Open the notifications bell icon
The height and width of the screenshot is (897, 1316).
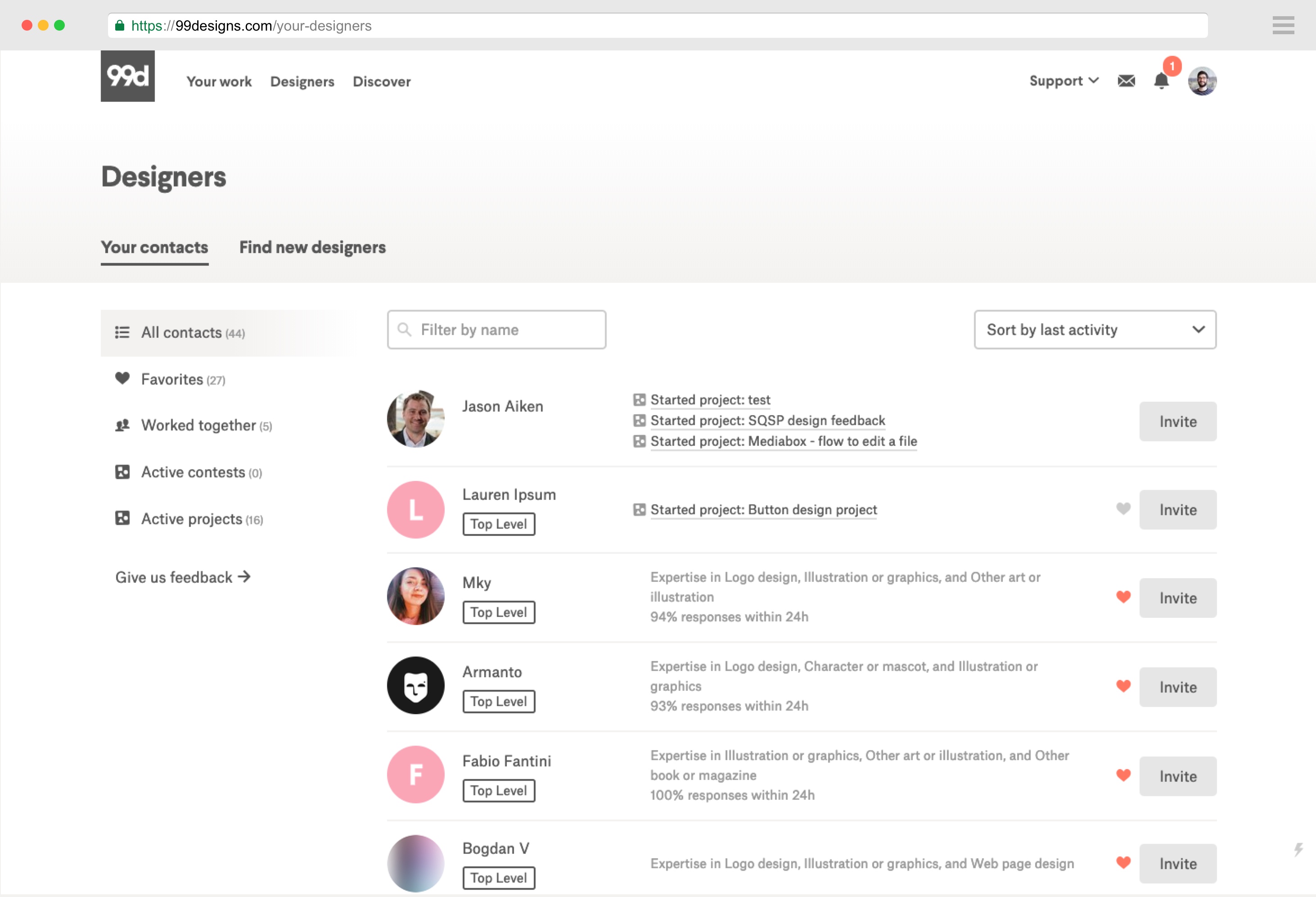click(1161, 81)
